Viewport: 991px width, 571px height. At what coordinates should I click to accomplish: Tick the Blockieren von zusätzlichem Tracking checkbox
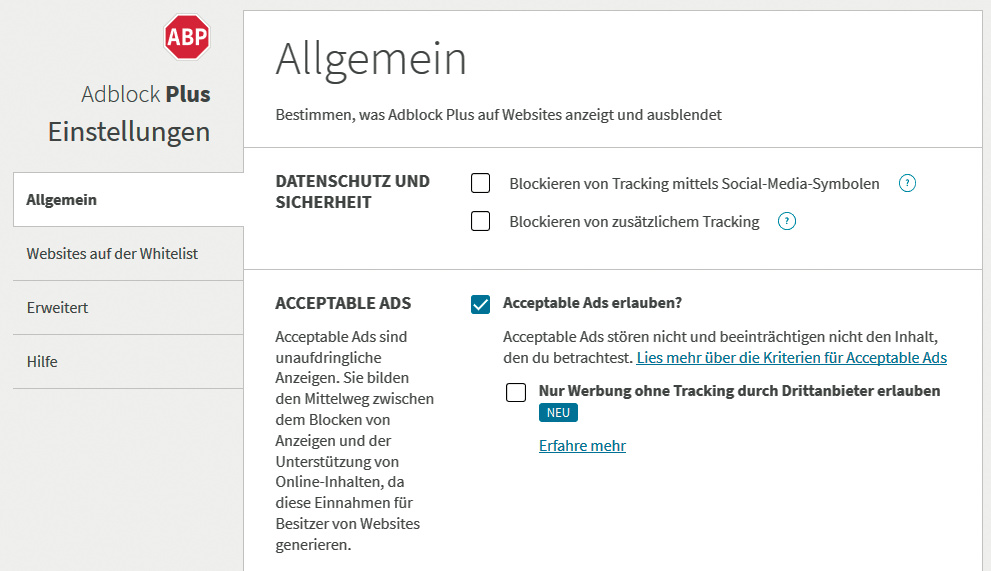[x=481, y=221]
